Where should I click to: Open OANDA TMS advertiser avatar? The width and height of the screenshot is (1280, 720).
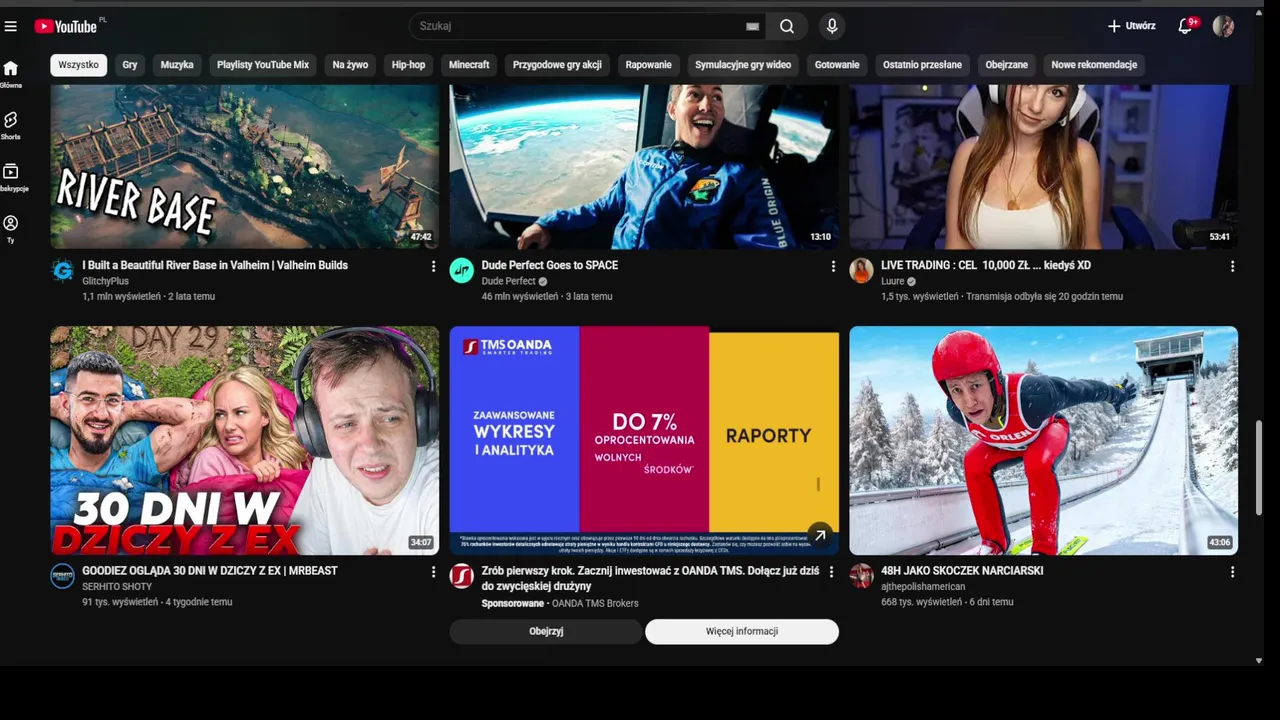pos(462,576)
